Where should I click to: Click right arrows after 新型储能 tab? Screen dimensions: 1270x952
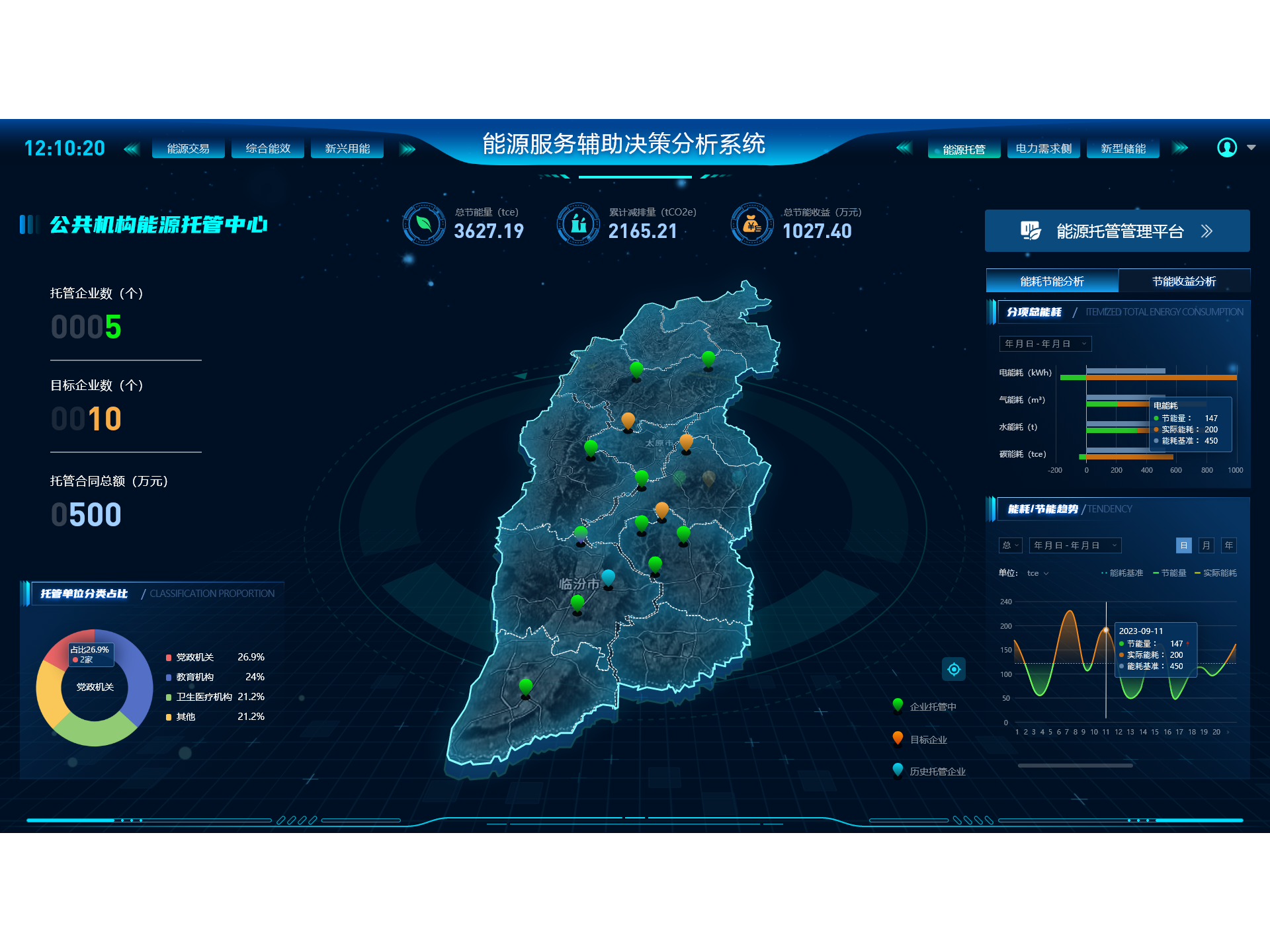click(x=1180, y=148)
